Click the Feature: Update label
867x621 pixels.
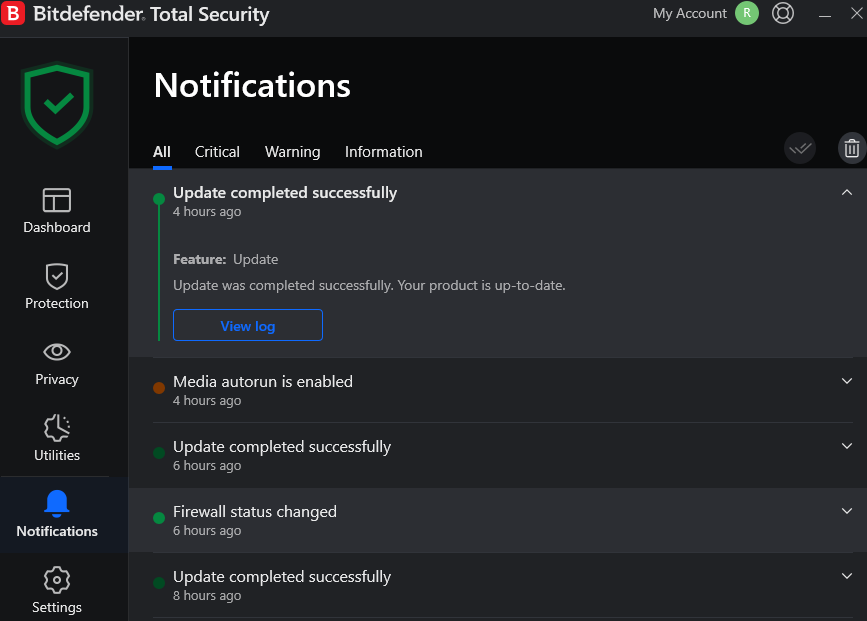pyautogui.click(x=226, y=259)
